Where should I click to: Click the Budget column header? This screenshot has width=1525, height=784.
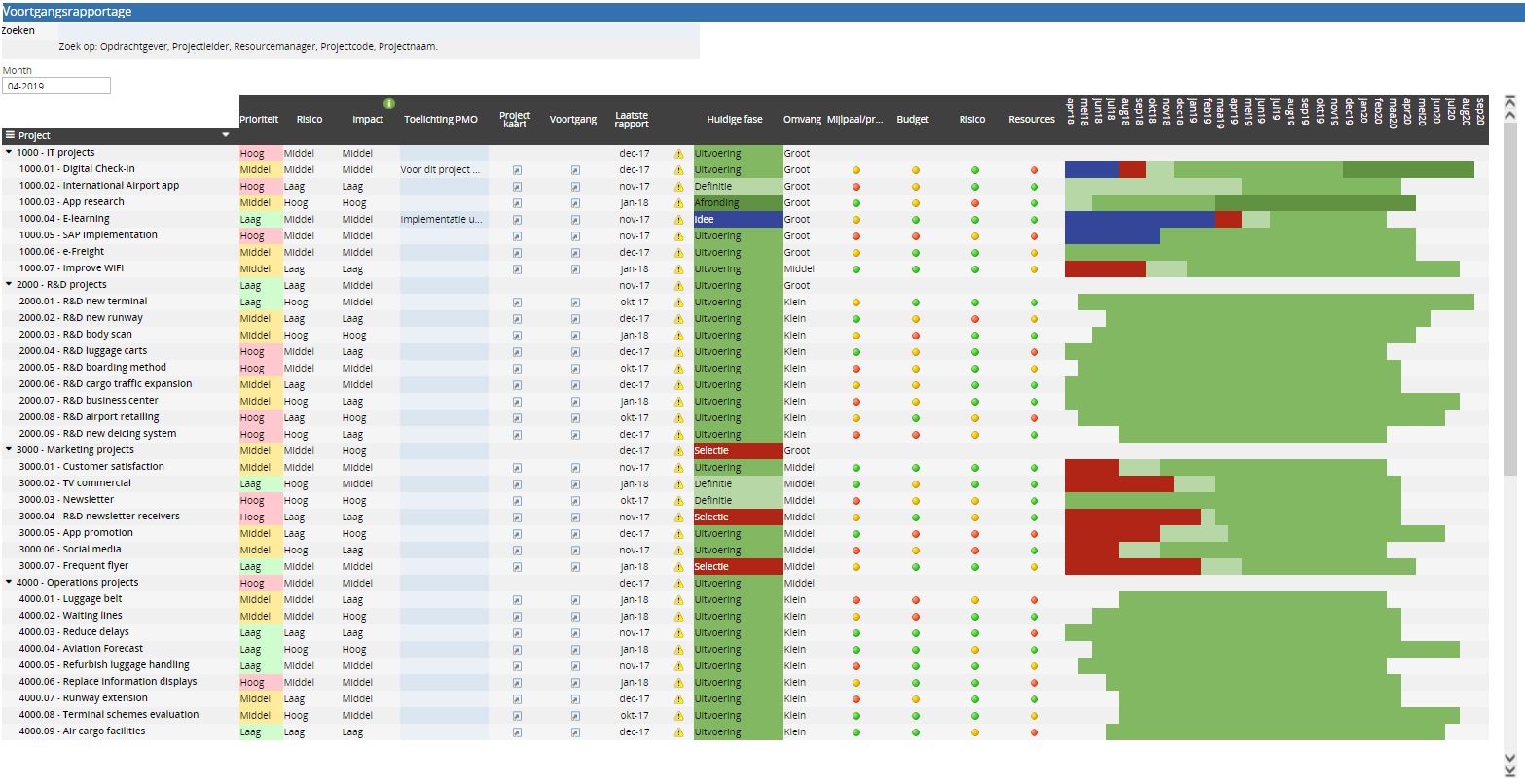[x=912, y=120]
